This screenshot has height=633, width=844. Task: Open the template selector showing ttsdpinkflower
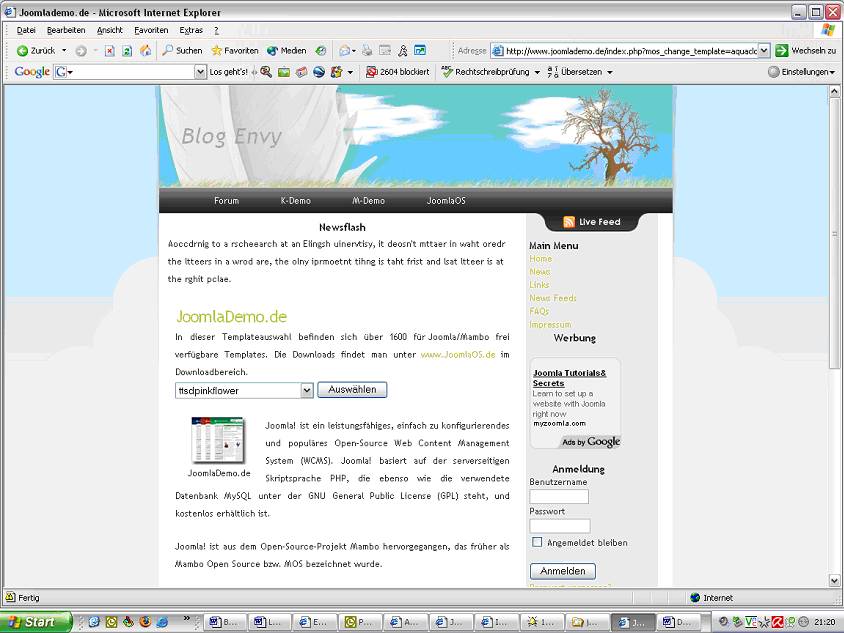pos(244,390)
